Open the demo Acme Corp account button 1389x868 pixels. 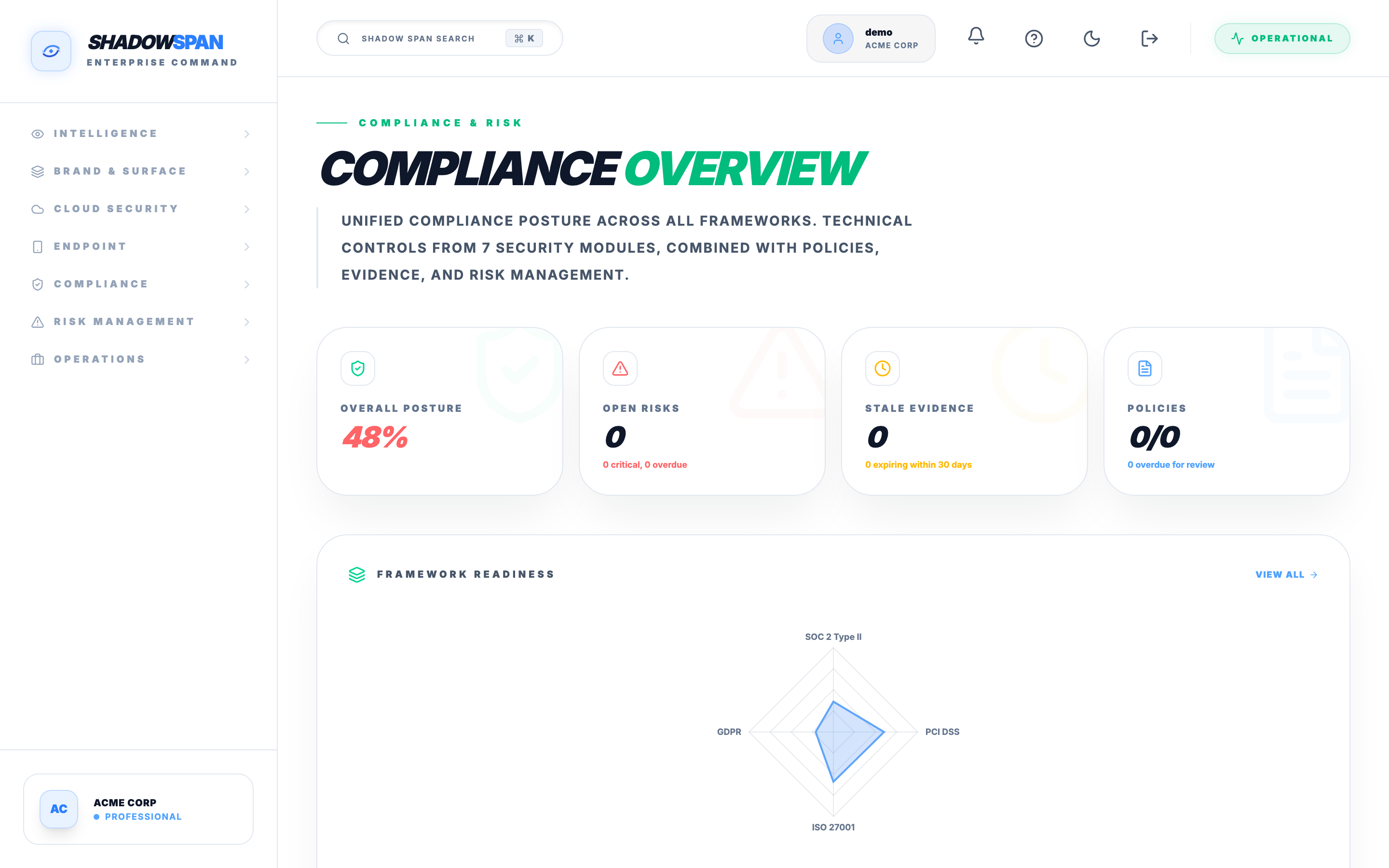[x=871, y=39]
